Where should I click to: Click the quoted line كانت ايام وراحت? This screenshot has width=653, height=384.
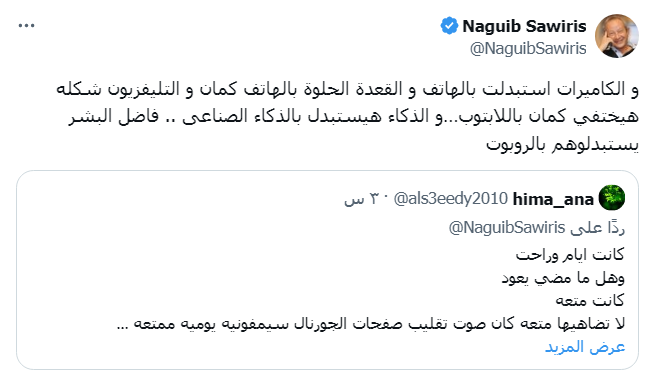(x=570, y=254)
